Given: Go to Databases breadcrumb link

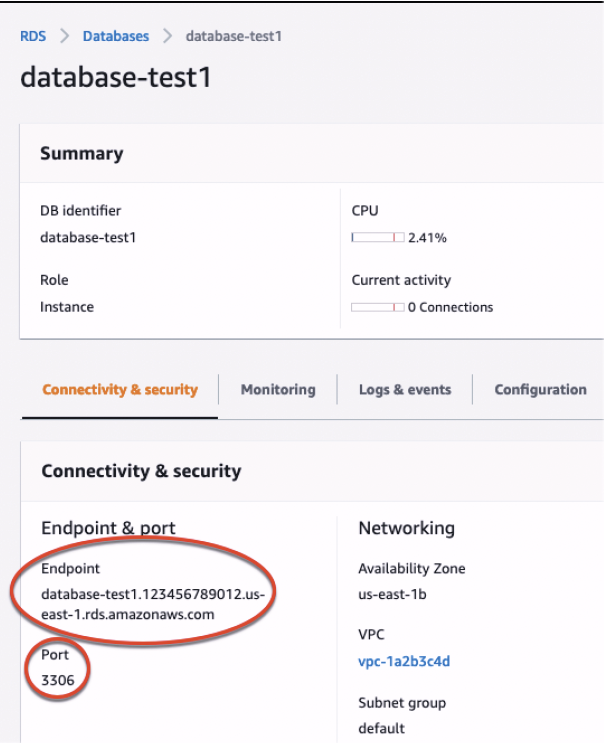Looking at the screenshot, I should (116, 36).
